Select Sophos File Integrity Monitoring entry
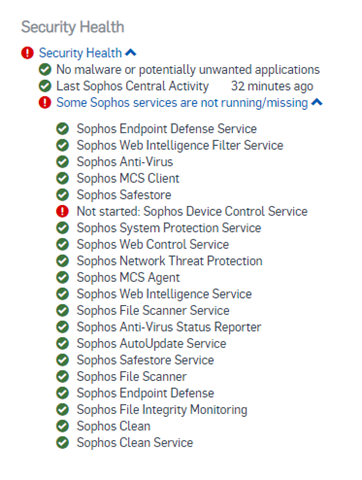This screenshot has width=362, height=480. click(x=162, y=410)
